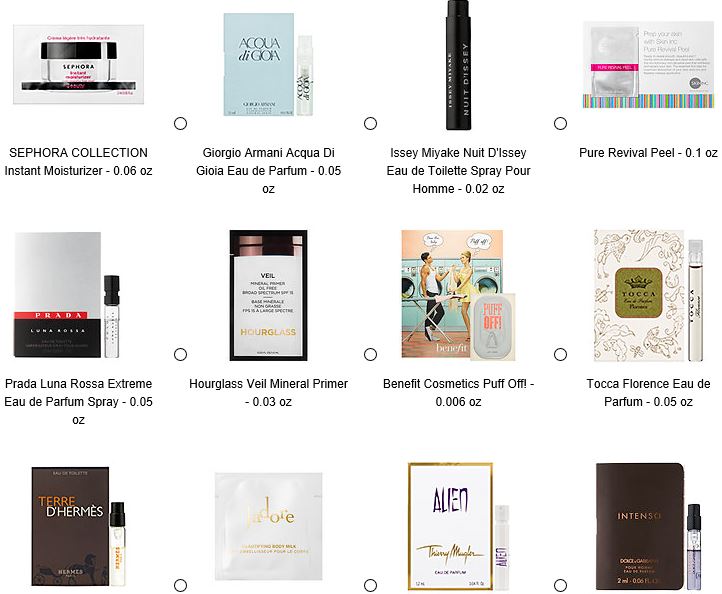Select radio button between Sephora moisturizer and Acqua Di Gioia

180,123
